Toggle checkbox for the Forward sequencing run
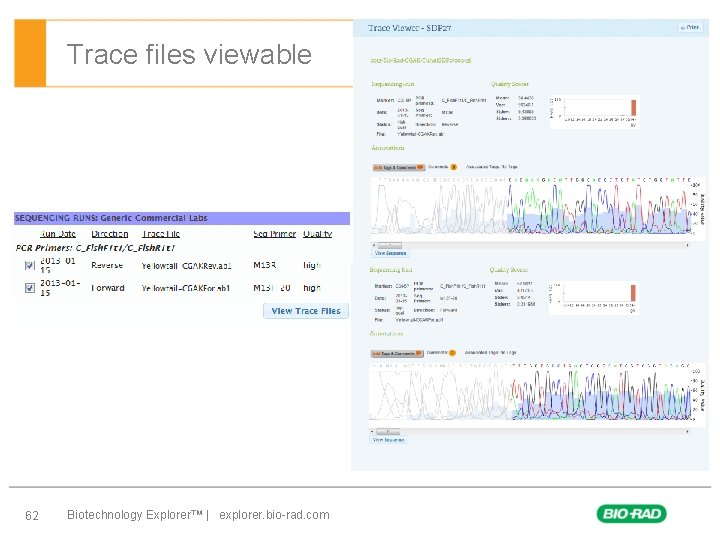This screenshot has height=540, width=720. pyautogui.click(x=29, y=288)
